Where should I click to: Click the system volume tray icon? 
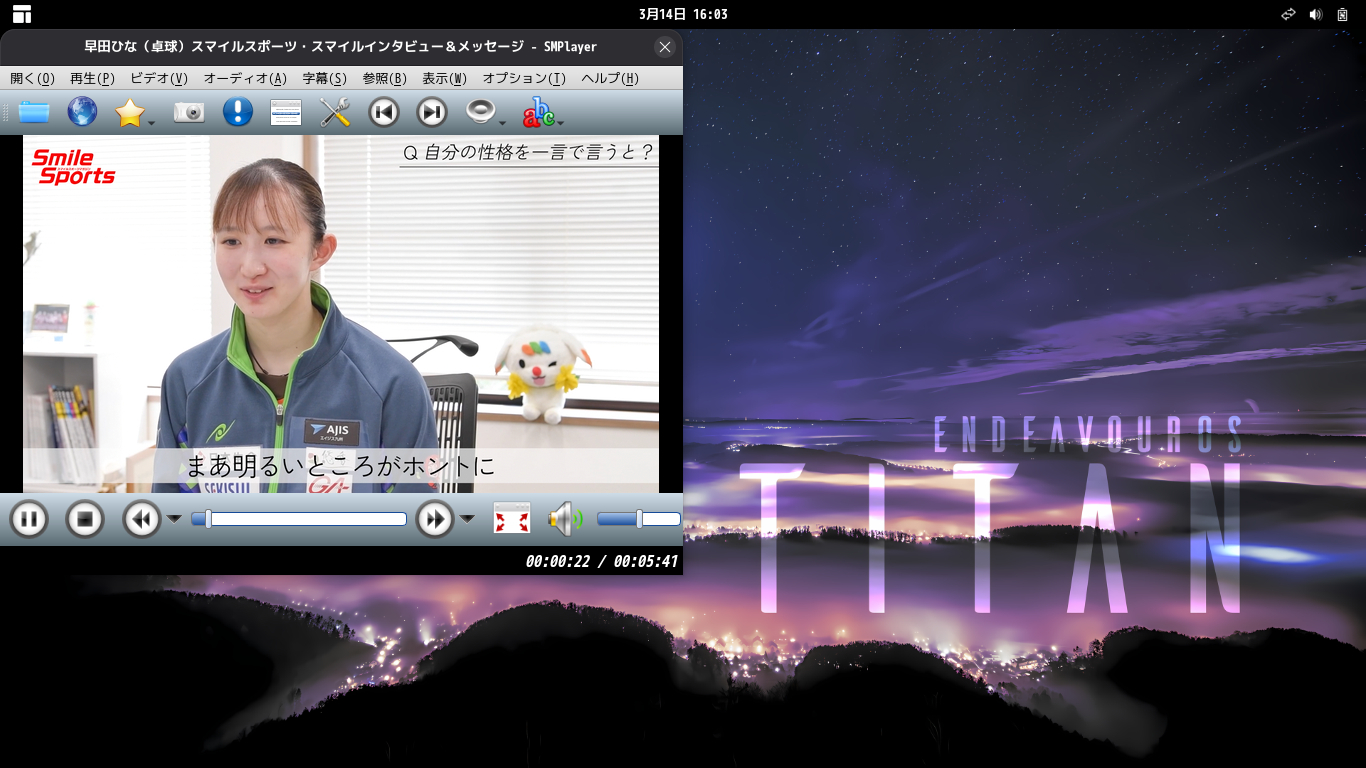tap(1316, 14)
